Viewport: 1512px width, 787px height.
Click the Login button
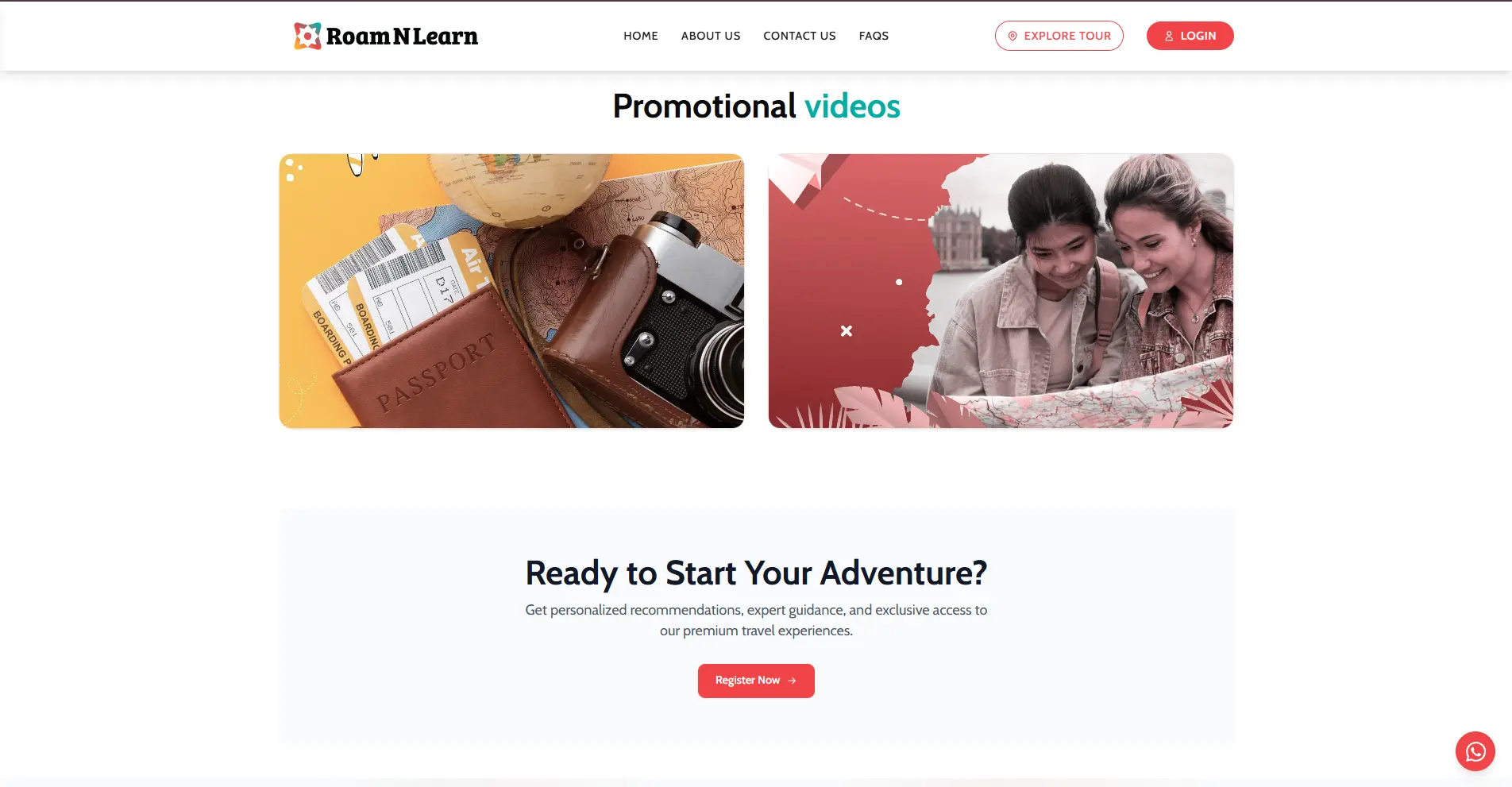coord(1190,36)
